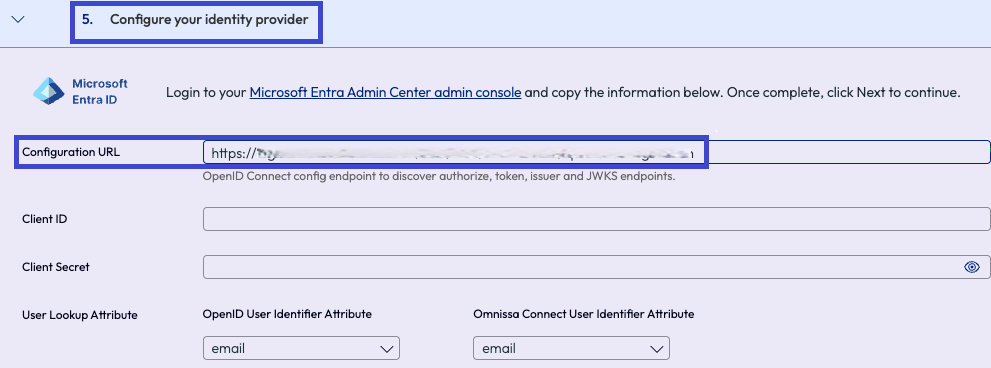The image size is (991, 368).
Task: Click the Client ID input field
Action: pyautogui.click(x=596, y=219)
